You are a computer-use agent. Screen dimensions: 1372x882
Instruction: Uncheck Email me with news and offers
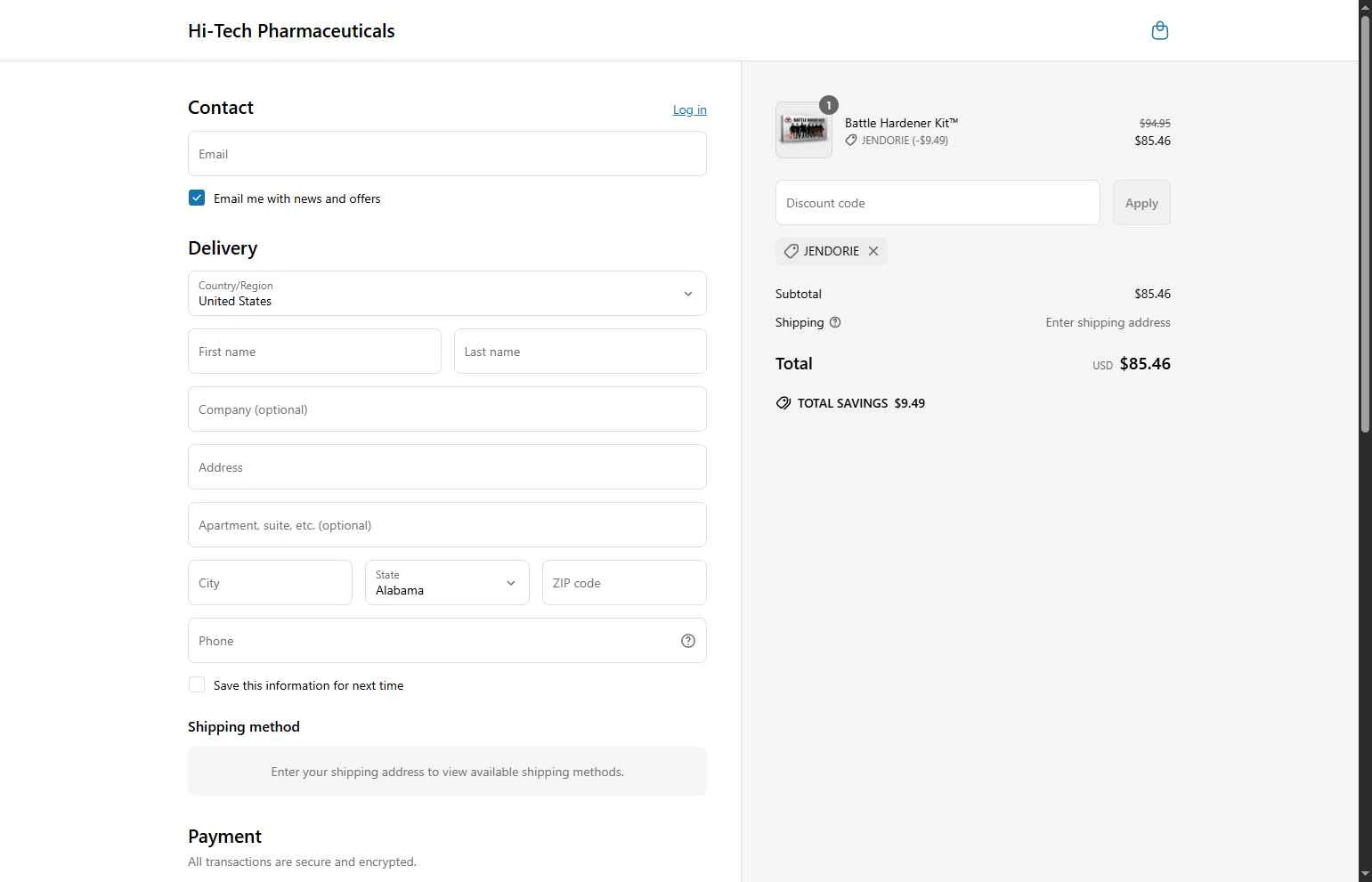point(197,198)
